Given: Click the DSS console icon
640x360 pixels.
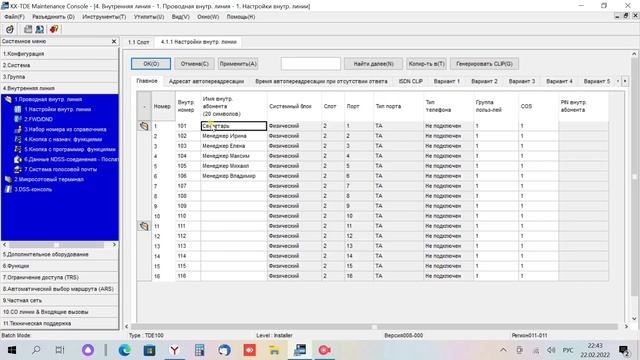Looking at the screenshot, I should pyautogui.click(x=9, y=189).
